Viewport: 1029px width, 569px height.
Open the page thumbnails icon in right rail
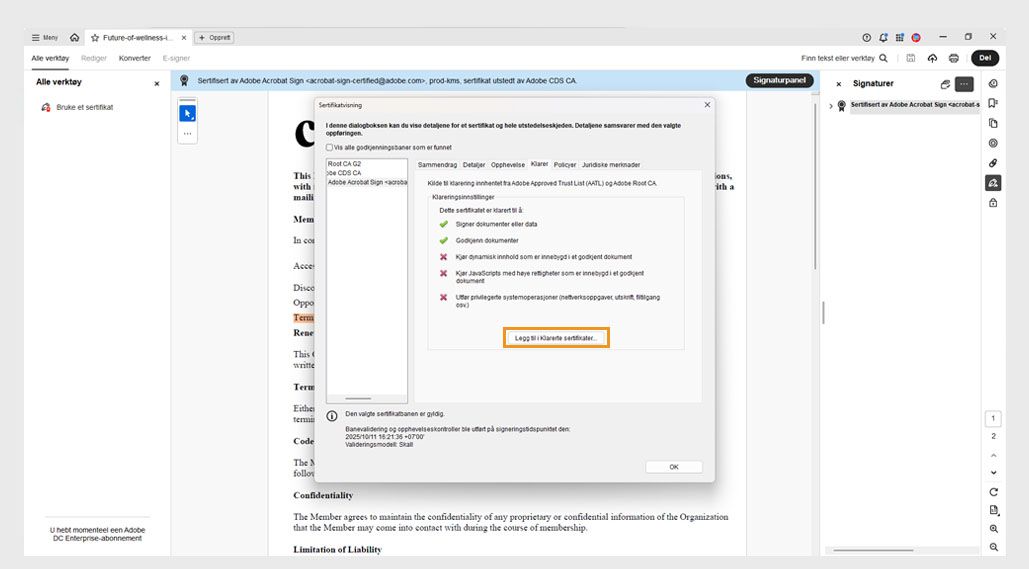point(993,123)
